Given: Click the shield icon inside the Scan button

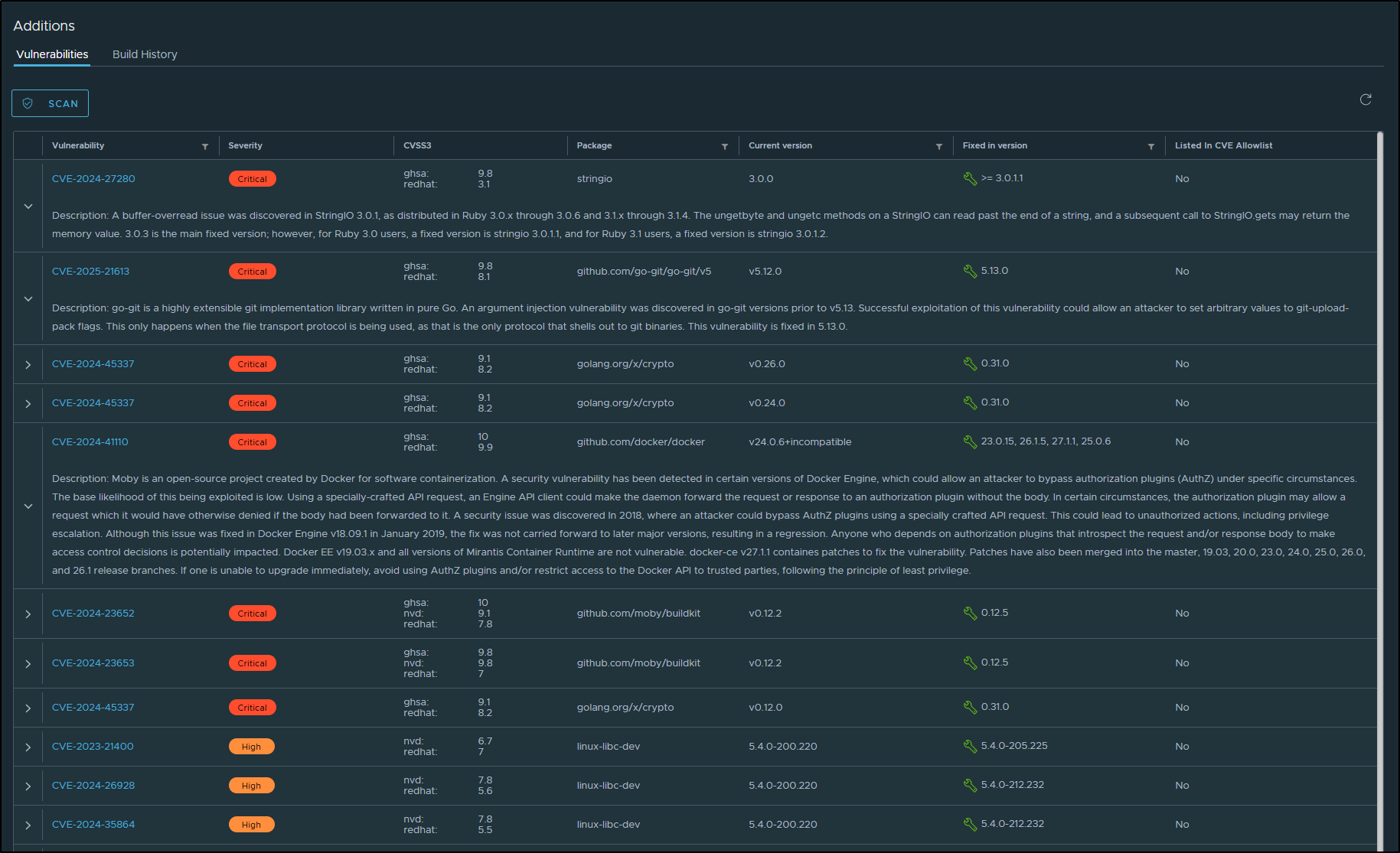Looking at the screenshot, I should point(28,103).
